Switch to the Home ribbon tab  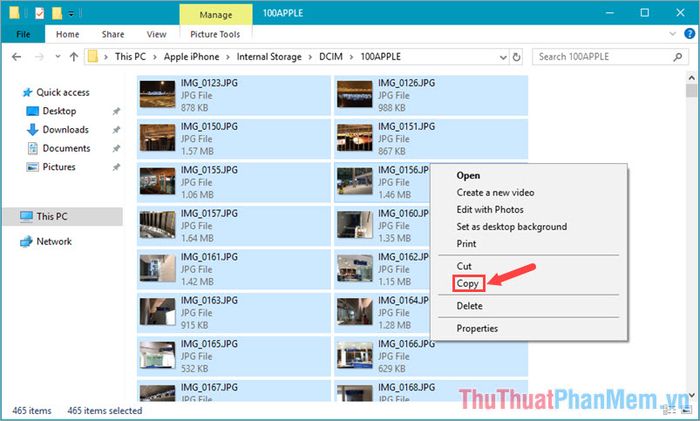pos(67,34)
